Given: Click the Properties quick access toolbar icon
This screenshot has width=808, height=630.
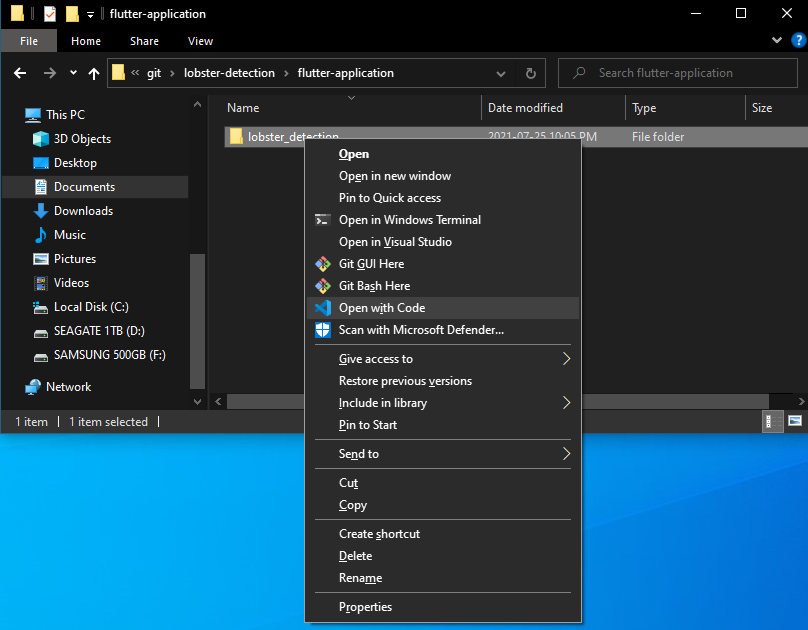Looking at the screenshot, I should coord(49,14).
